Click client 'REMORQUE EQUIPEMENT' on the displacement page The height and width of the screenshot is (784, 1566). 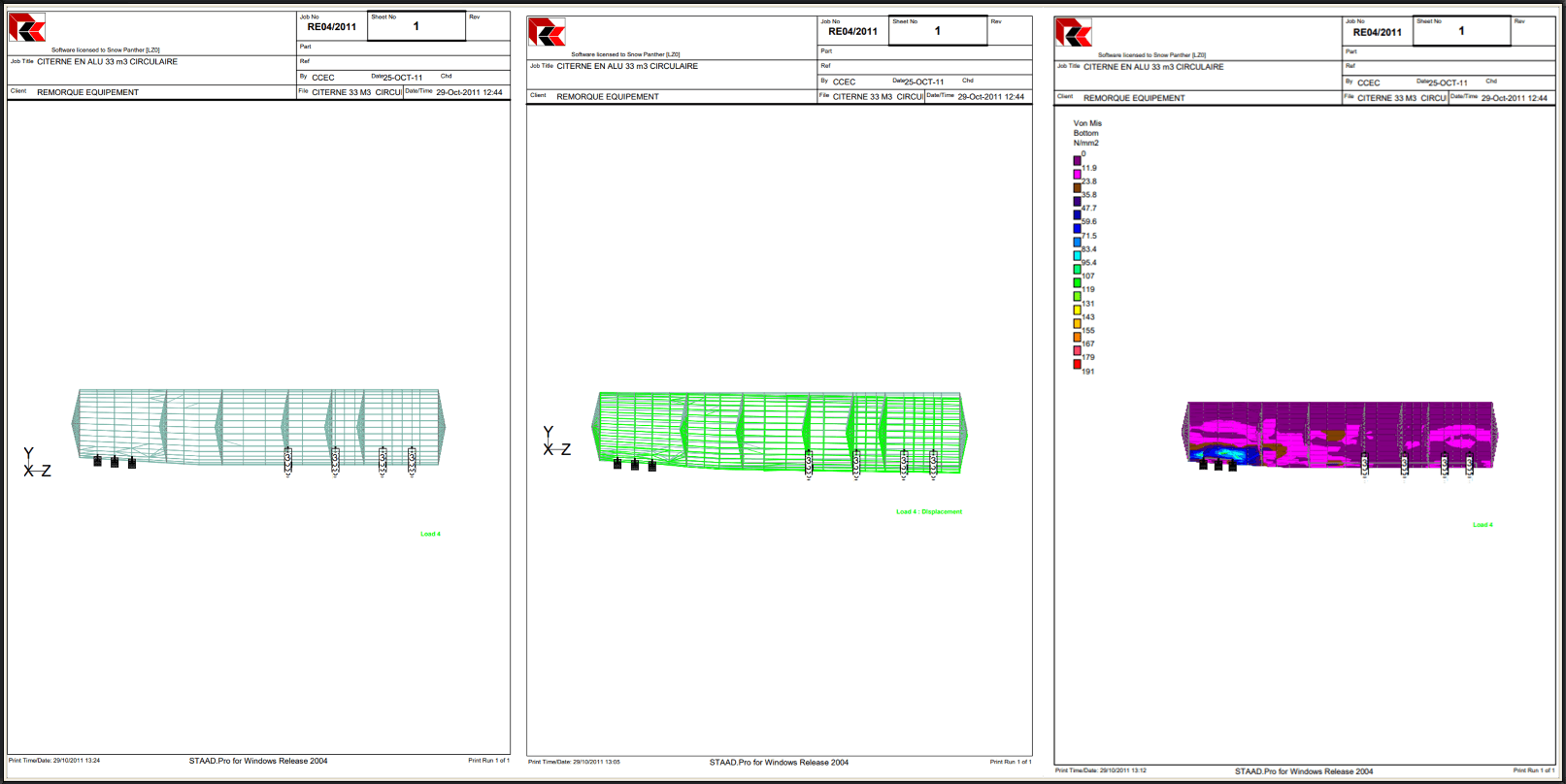tap(608, 97)
